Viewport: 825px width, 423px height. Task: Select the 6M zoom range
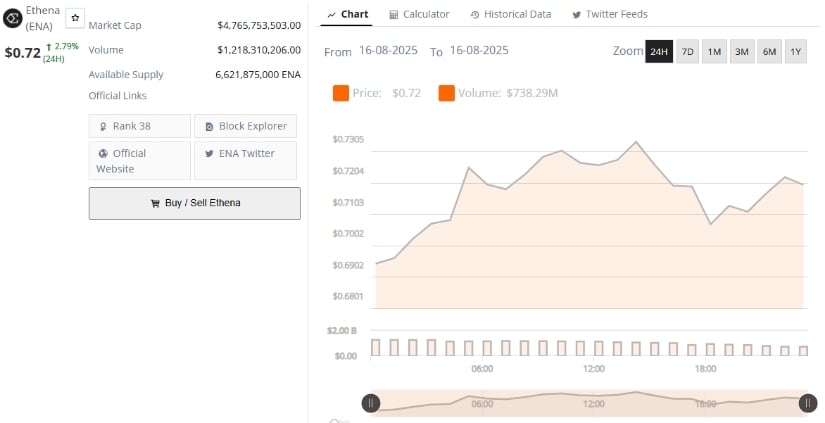(x=769, y=52)
